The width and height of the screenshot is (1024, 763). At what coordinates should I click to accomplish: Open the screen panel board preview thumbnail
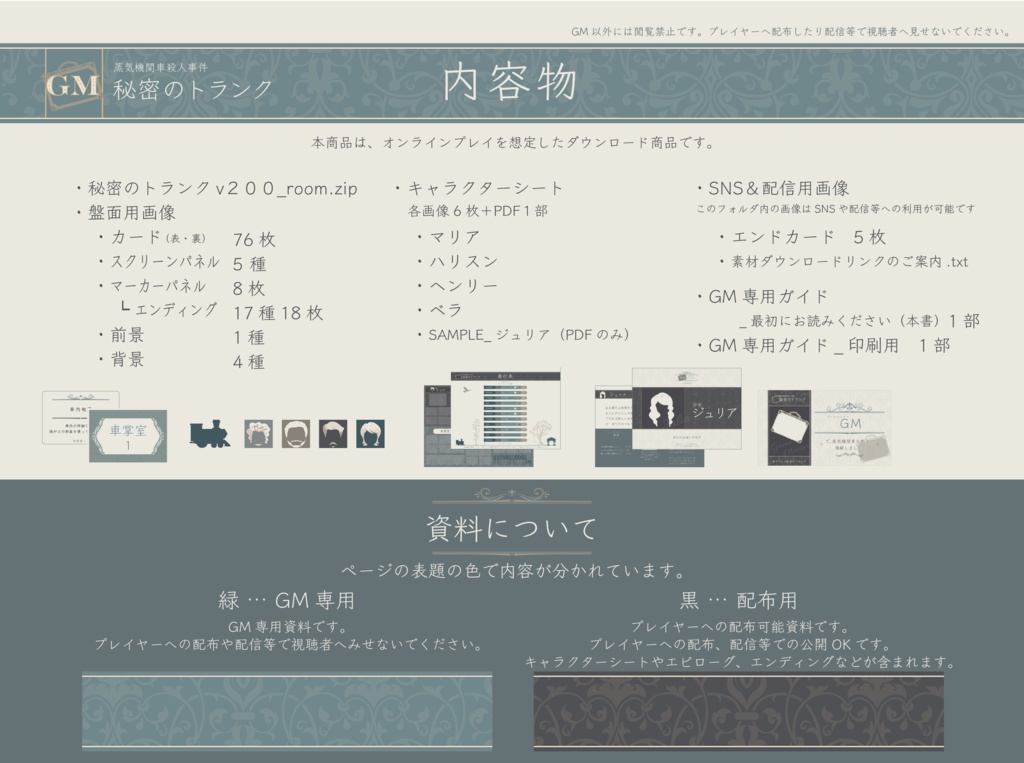[492, 418]
